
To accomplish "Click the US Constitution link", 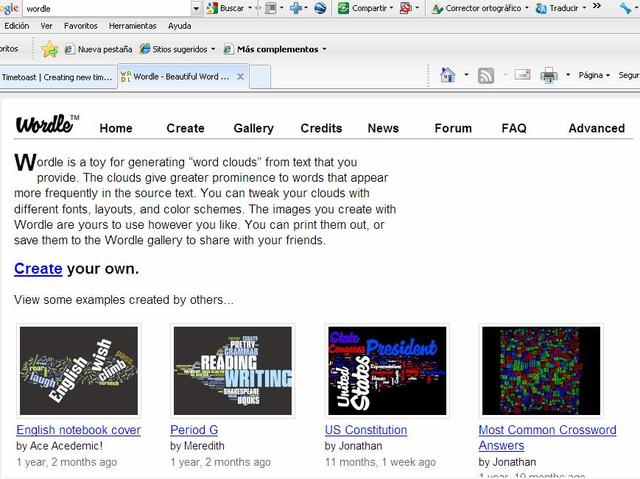I will coord(366,430).
